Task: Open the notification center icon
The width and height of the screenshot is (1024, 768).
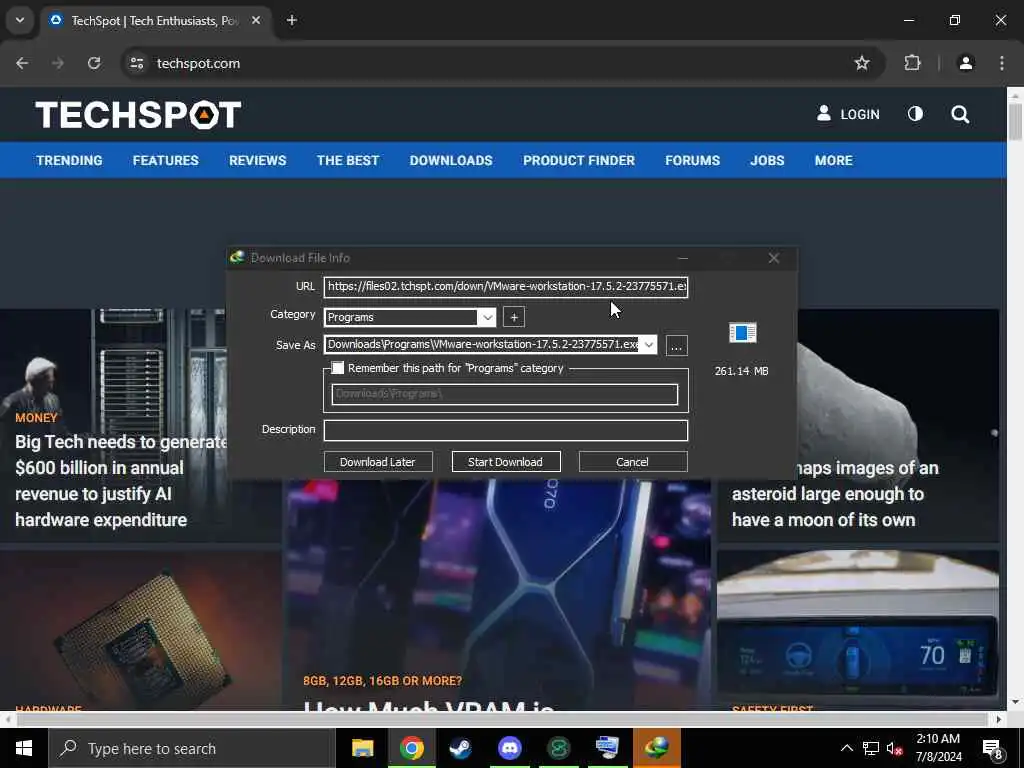Action: pyautogui.click(x=992, y=749)
